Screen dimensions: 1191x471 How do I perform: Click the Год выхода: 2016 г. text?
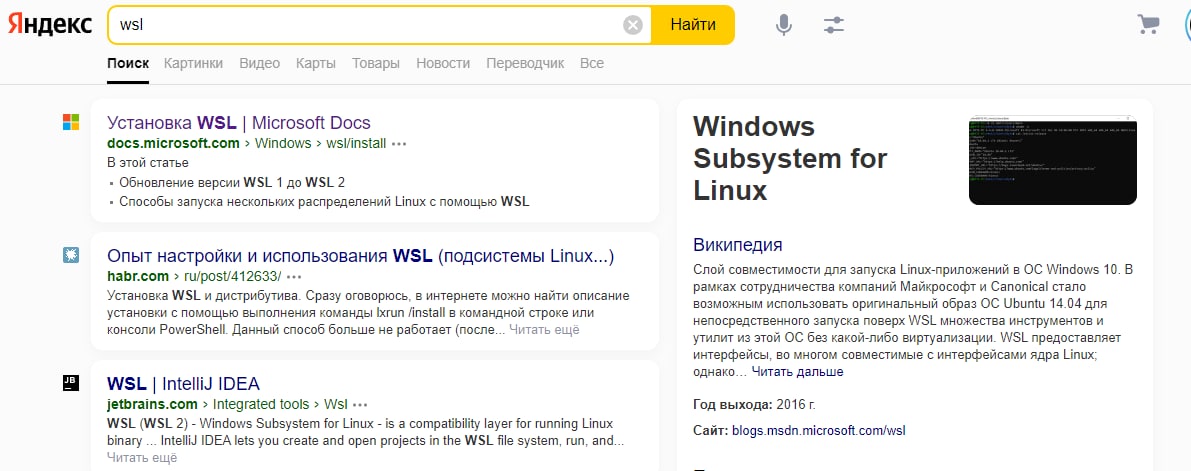click(754, 405)
